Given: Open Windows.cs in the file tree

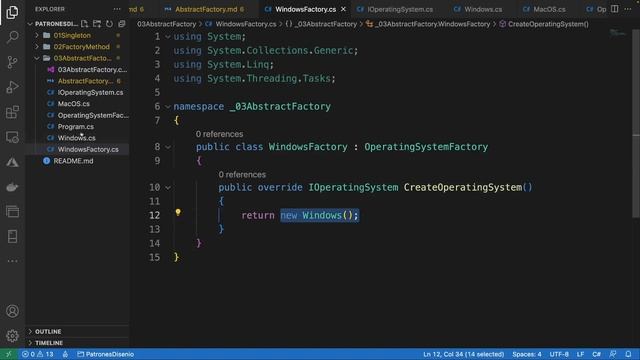Looking at the screenshot, I should (76, 138).
